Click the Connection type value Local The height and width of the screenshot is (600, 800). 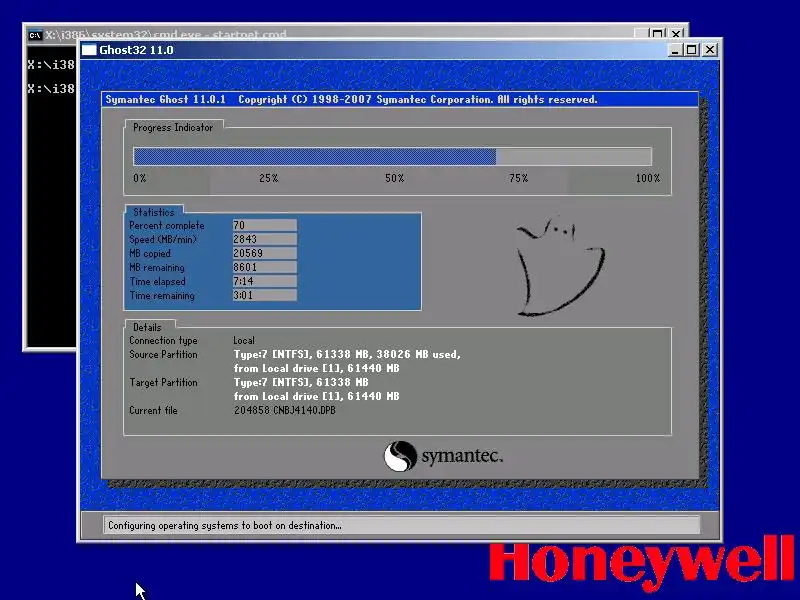click(x=244, y=340)
